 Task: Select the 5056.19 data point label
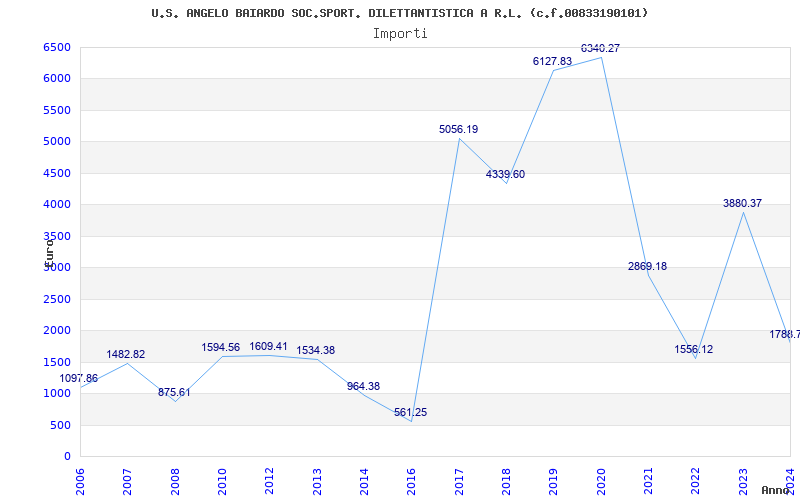458,129
